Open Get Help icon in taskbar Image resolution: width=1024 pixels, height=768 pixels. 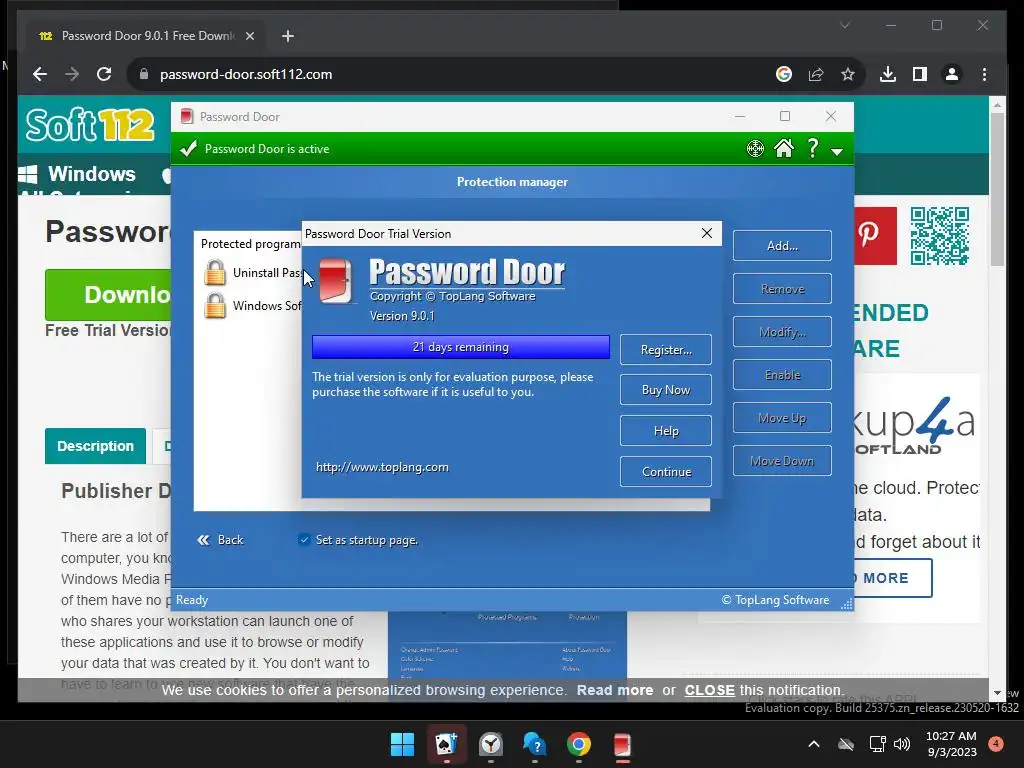pyautogui.click(x=534, y=744)
